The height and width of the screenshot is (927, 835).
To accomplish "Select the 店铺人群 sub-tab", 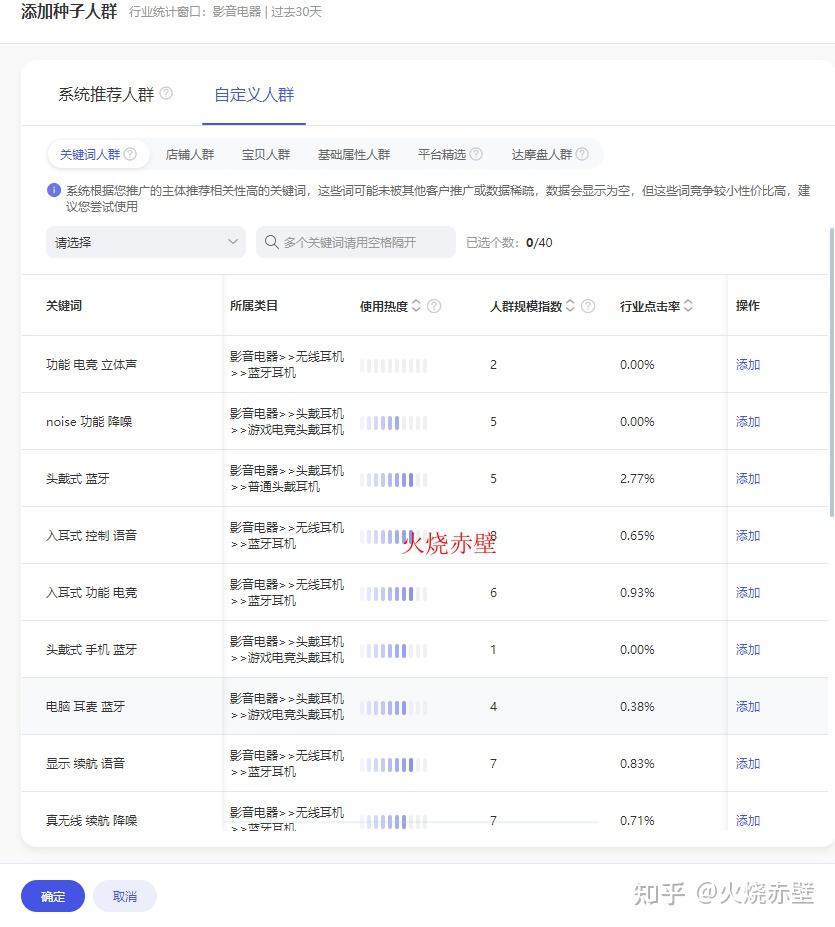I will [x=190, y=154].
